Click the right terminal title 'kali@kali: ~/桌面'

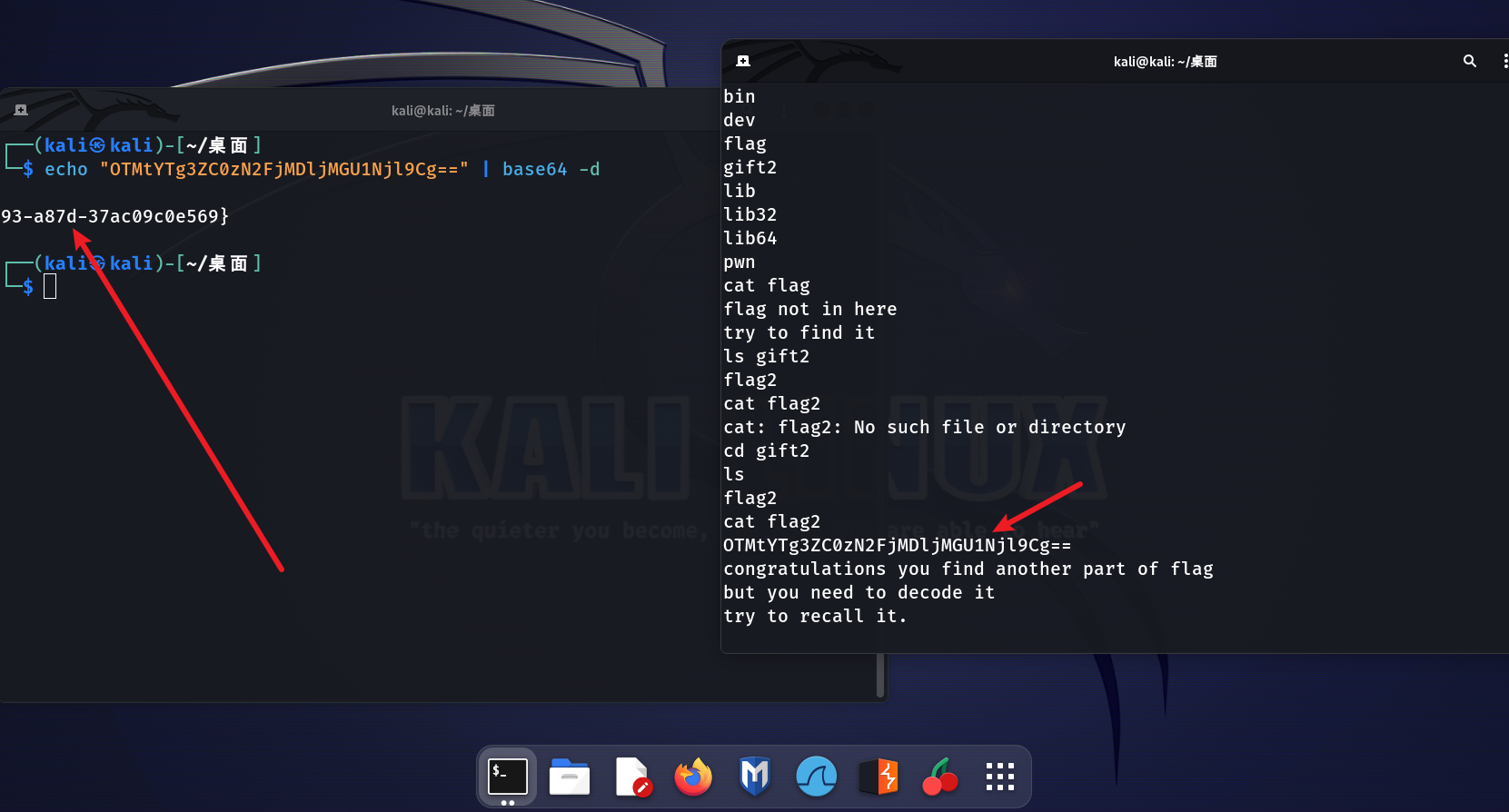tap(1165, 61)
